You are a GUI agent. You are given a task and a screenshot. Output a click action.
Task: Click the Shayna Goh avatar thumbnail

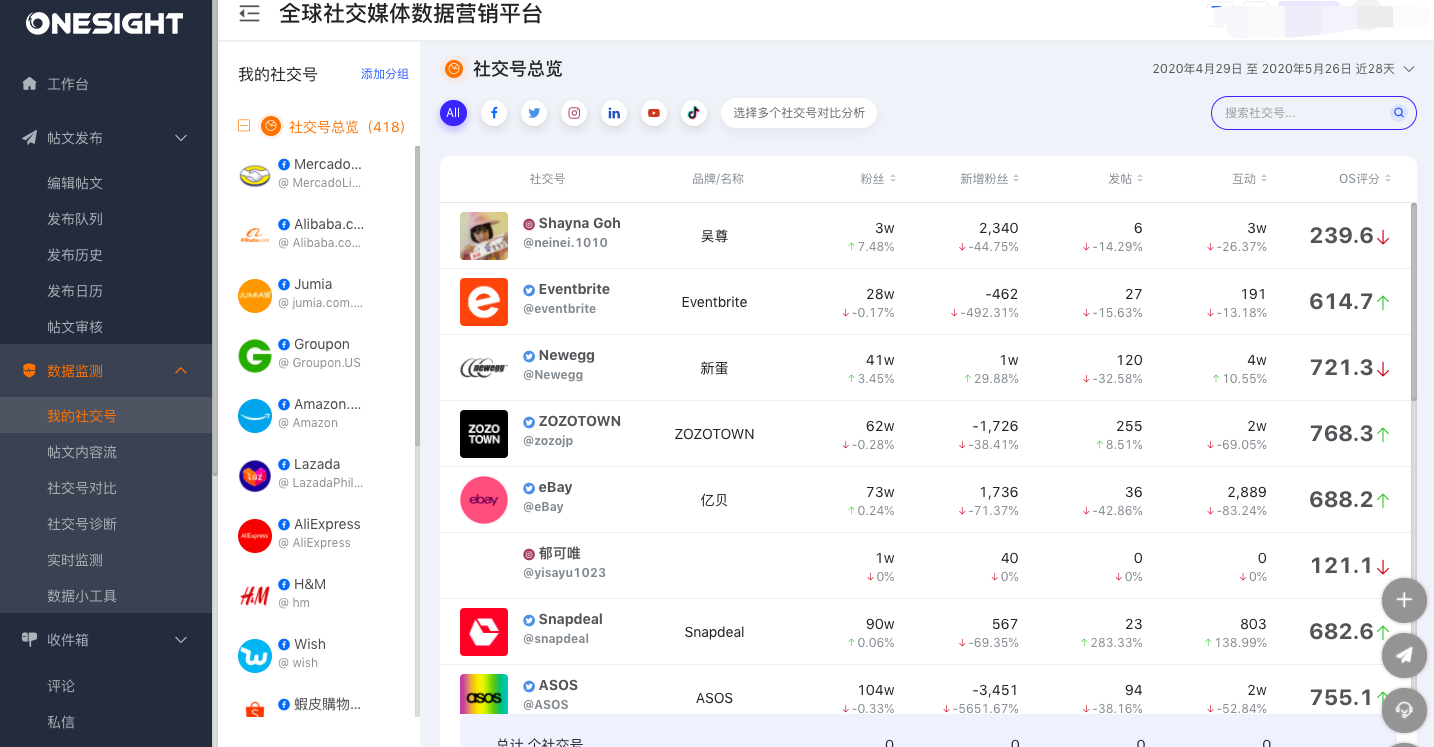(x=484, y=236)
